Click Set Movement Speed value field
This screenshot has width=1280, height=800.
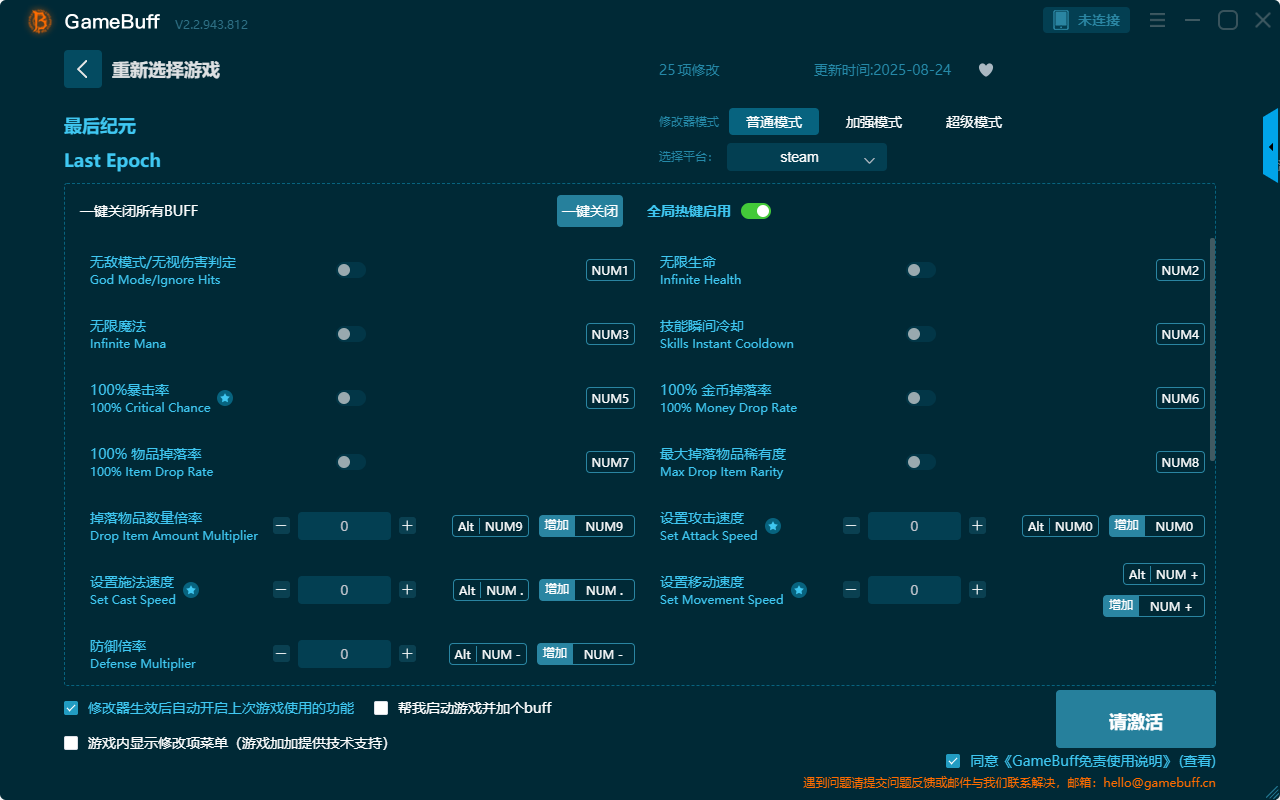click(914, 590)
